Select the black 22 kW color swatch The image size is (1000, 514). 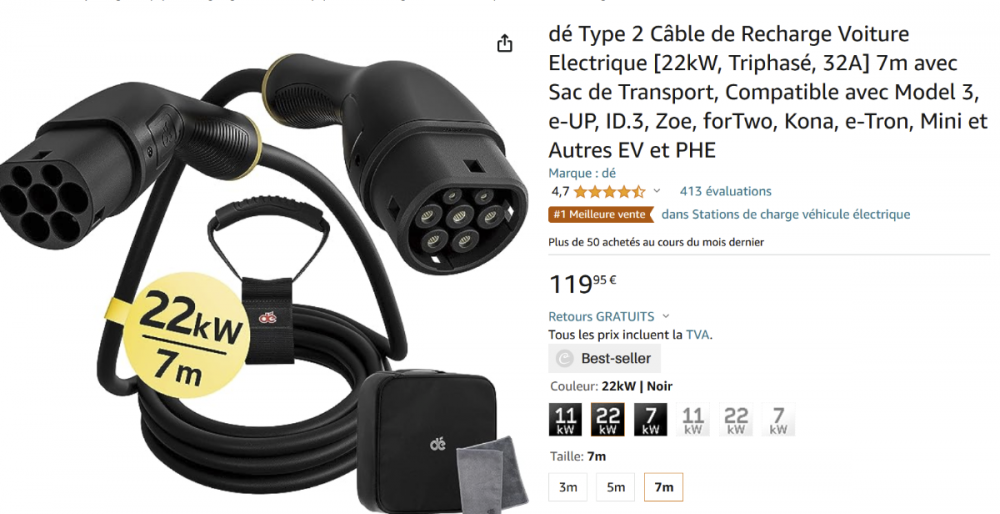pos(608,420)
